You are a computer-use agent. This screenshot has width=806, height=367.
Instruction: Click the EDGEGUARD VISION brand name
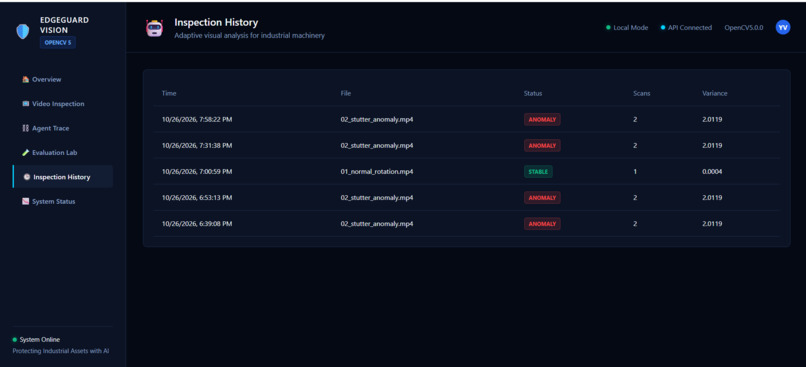tap(64, 25)
